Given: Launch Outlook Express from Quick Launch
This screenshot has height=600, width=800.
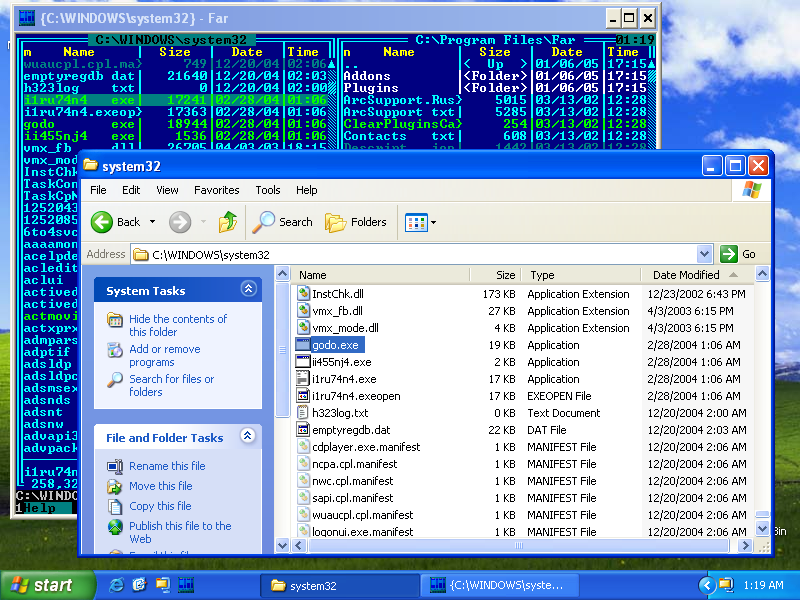Looking at the screenshot, I should pyautogui.click(x=139, y=585).
